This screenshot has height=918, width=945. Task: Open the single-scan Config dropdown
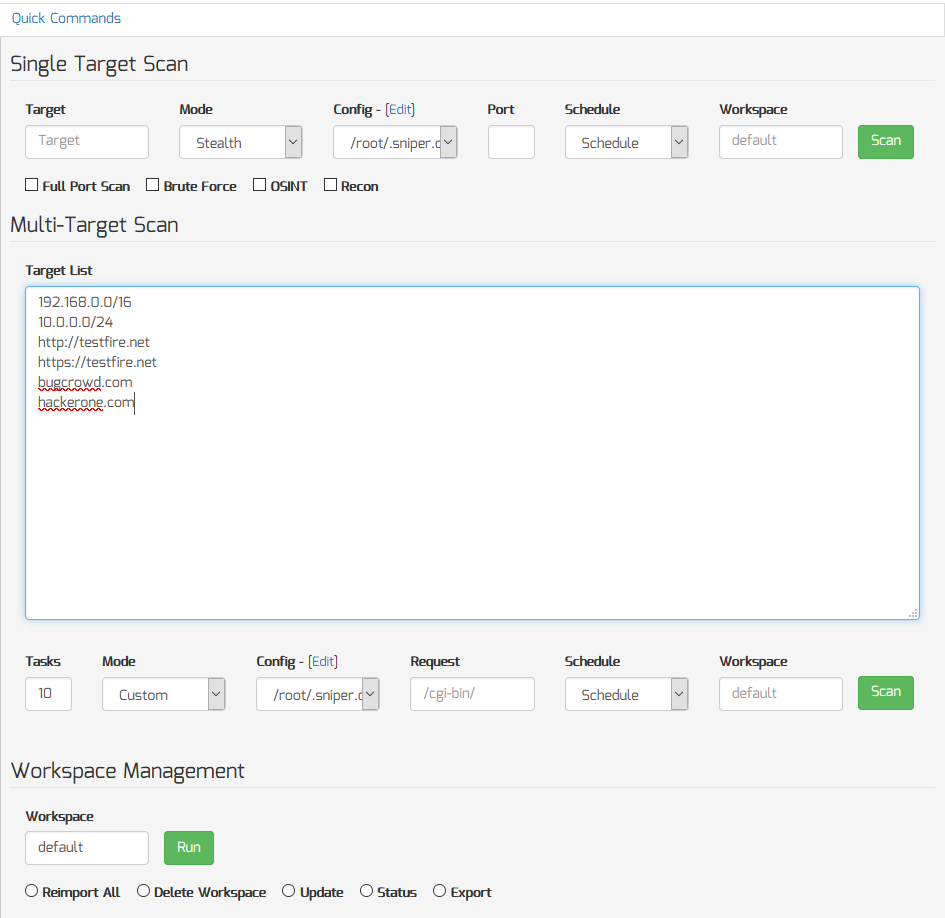pos(395,142)
